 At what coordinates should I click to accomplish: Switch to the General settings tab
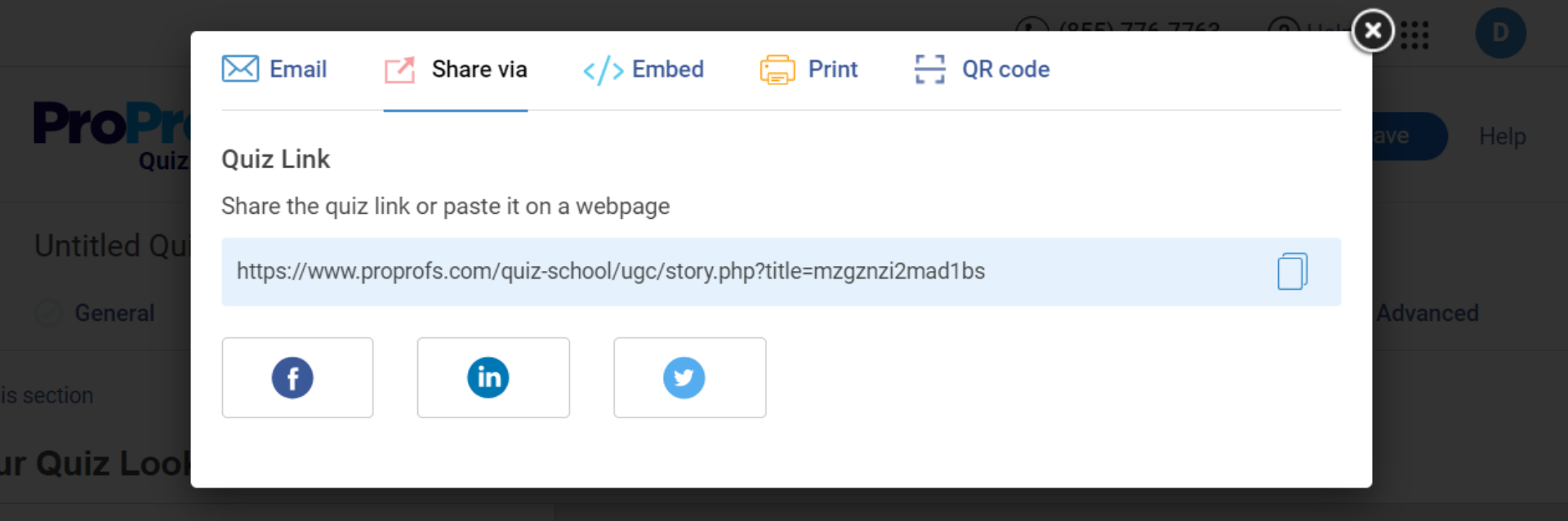coord(114,313)
